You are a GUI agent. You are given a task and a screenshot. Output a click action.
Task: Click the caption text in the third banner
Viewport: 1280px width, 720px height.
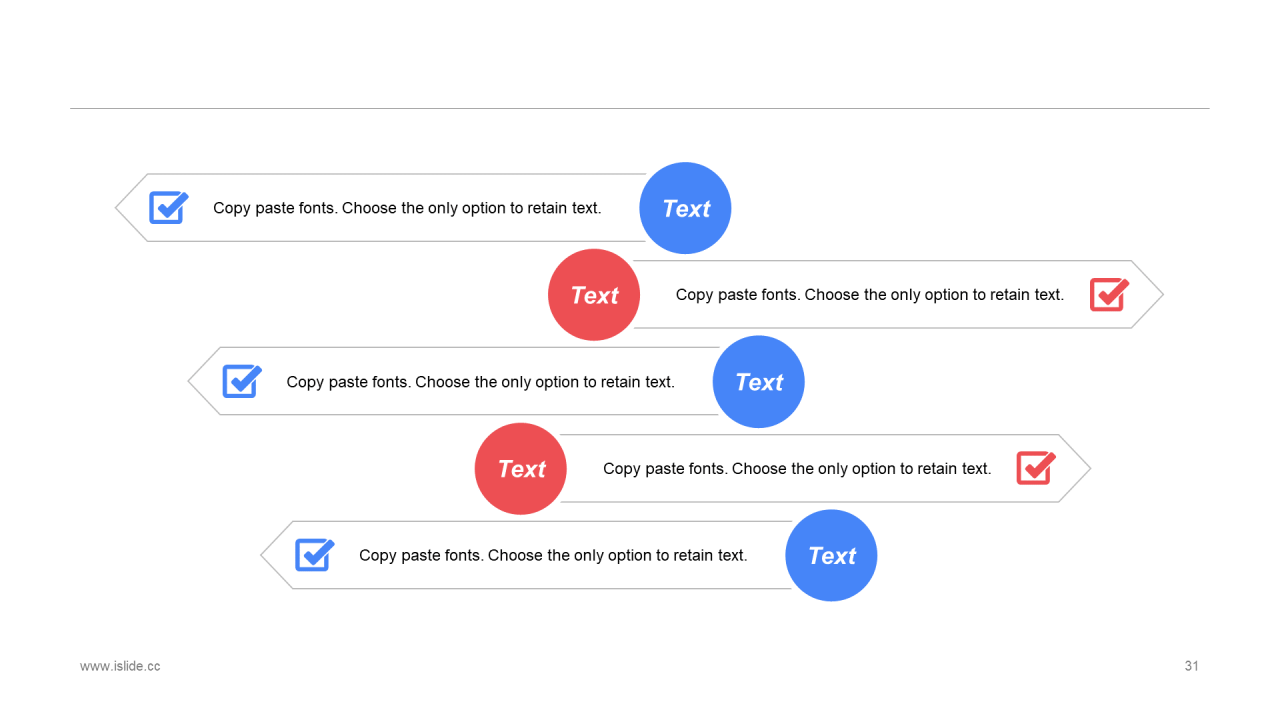tap(480, 382)
